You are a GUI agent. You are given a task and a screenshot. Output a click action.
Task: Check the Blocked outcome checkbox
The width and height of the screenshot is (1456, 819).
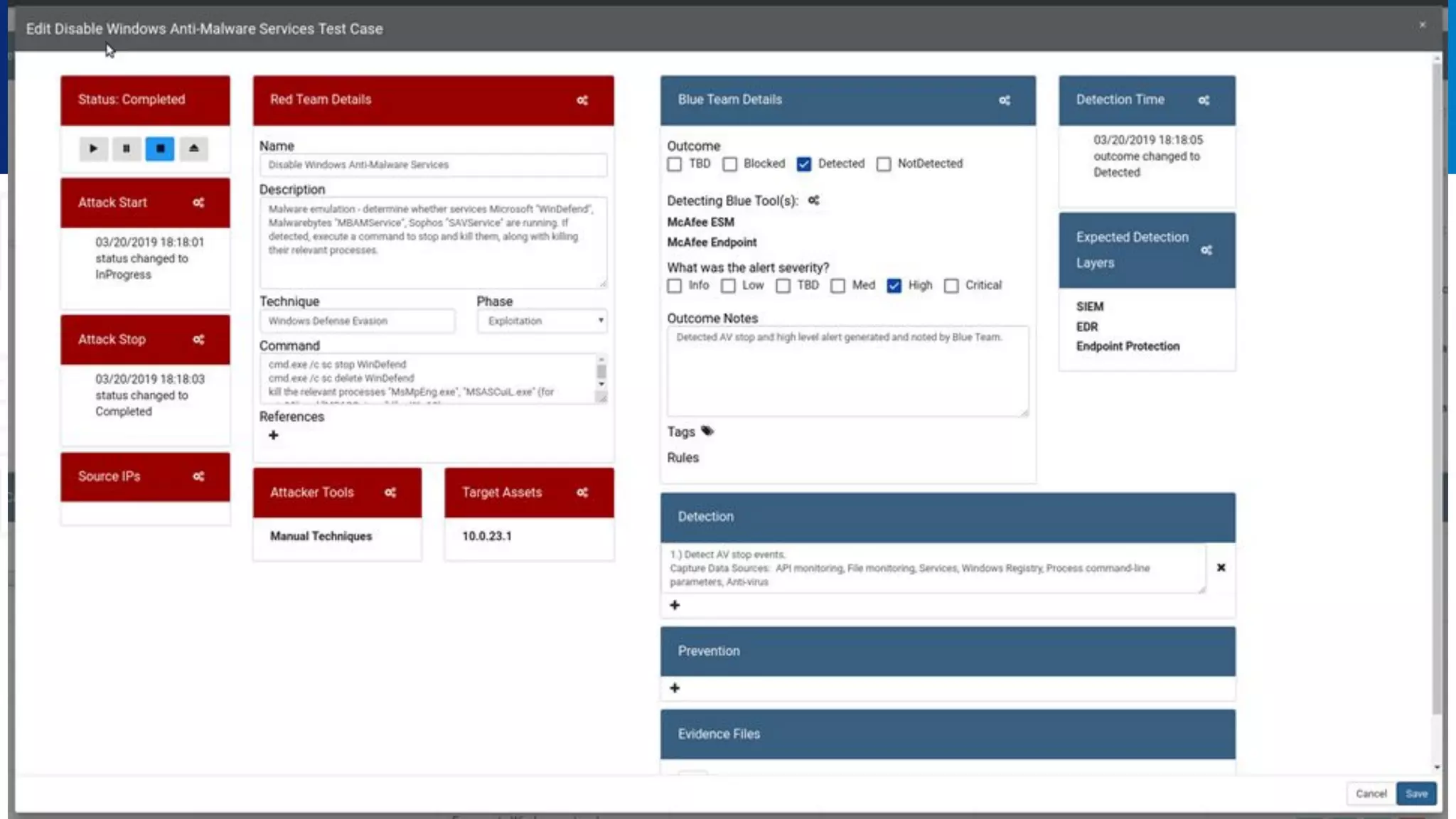(x=730, y=164)
